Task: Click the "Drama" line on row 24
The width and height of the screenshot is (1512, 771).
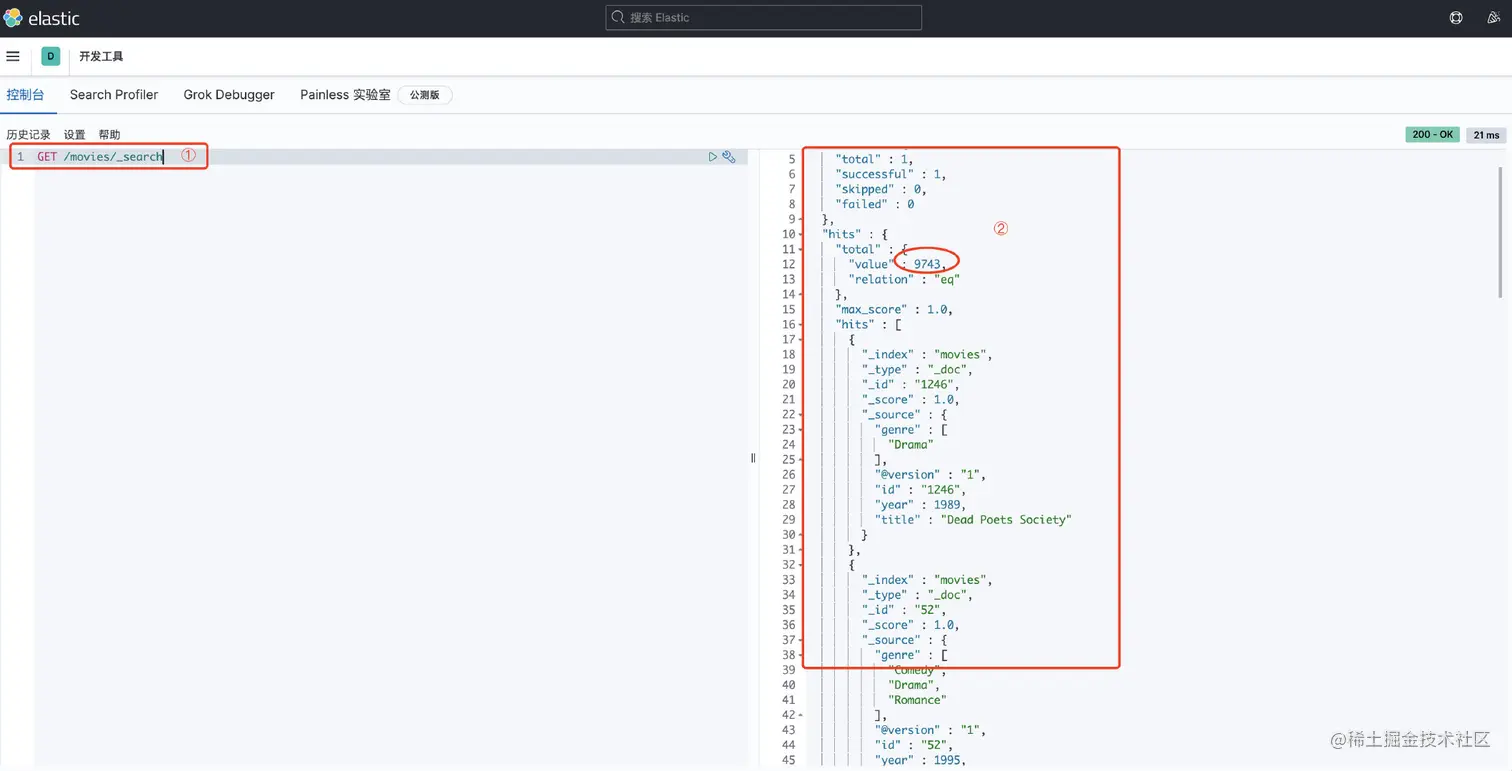Action: coord(911,444)
